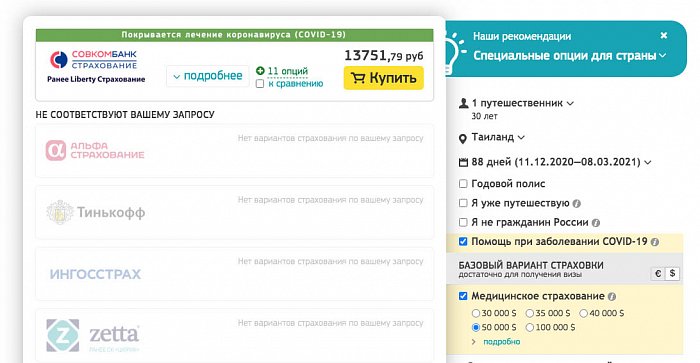Show info for 'Медицинское страхование'
Viewport: 700px width, 363px height.
coord(612,296)
